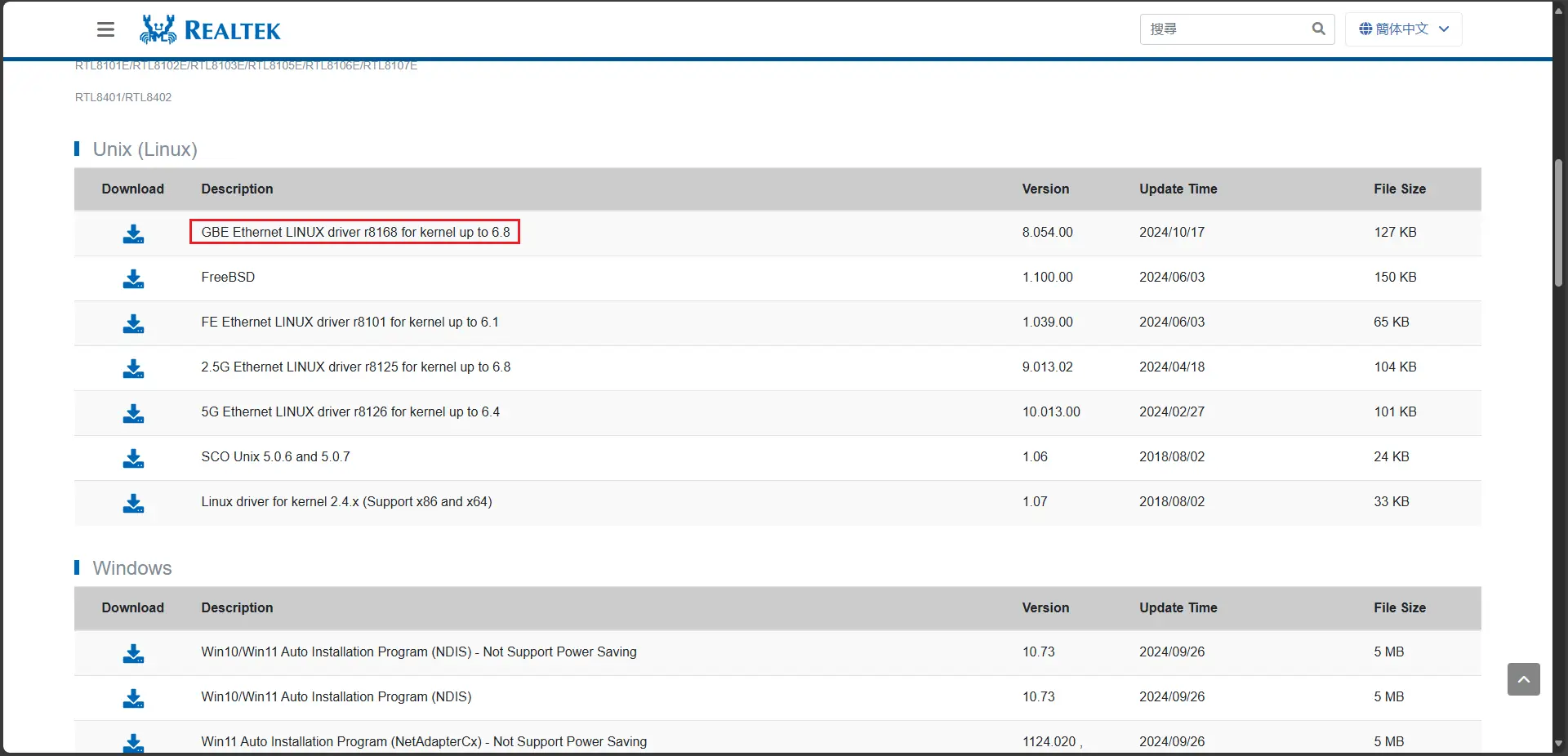Image resolution: width=1568 pixels, height=756 pixels.
Task: Download the 5G r8126 Linux driver
Action: 133,414
